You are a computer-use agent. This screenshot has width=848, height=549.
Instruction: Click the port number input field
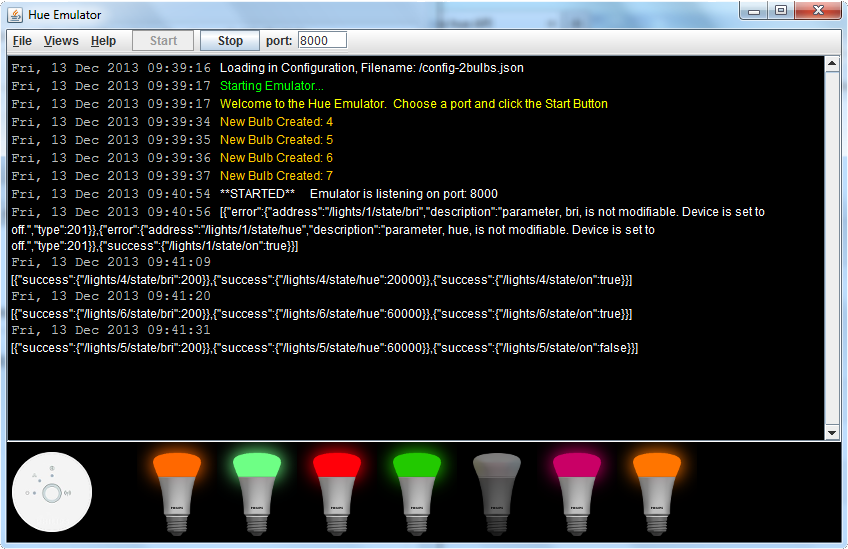pyautogui.click(x=322, y=41)
